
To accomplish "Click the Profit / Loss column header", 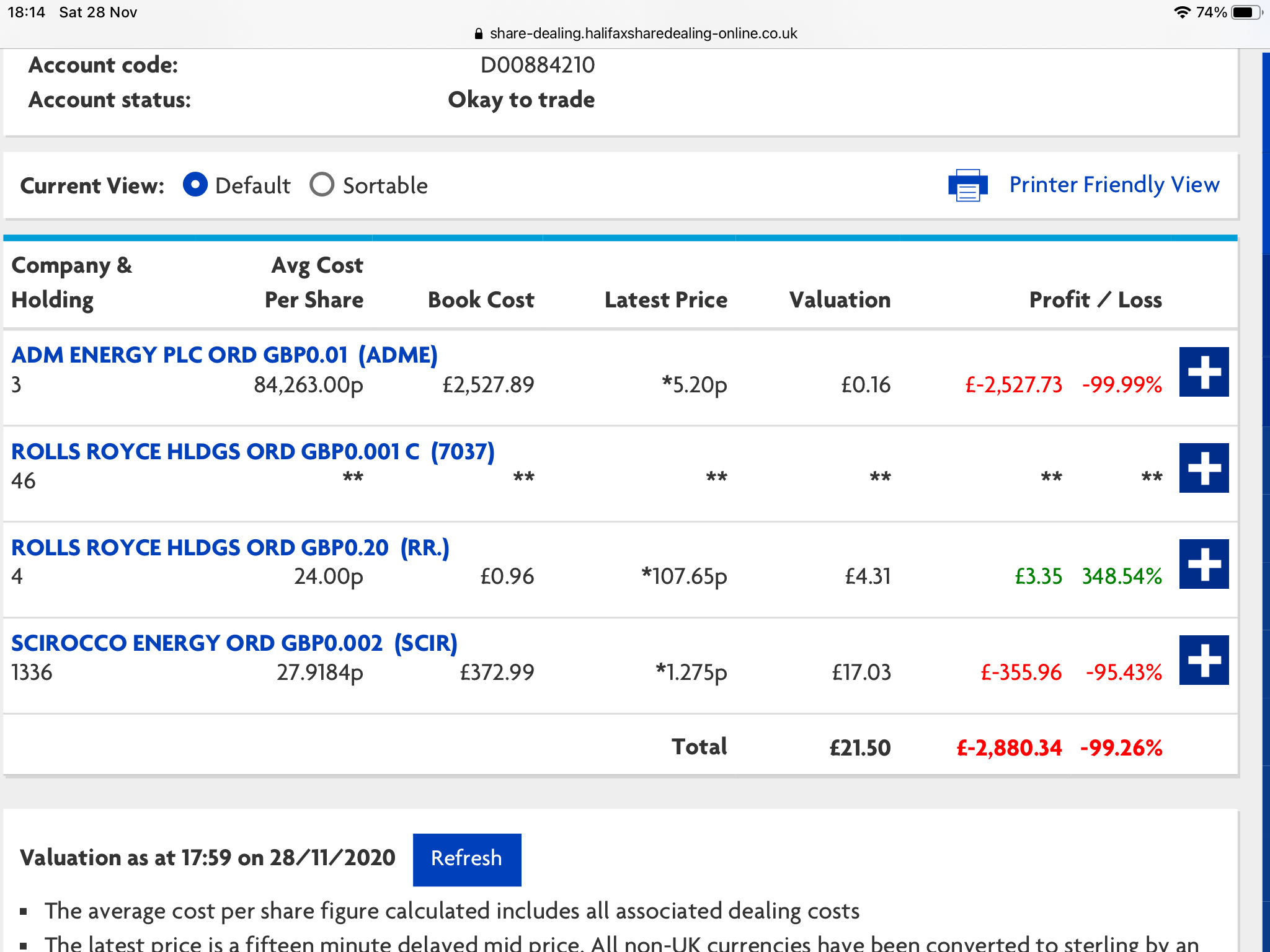I will 1096,300.
